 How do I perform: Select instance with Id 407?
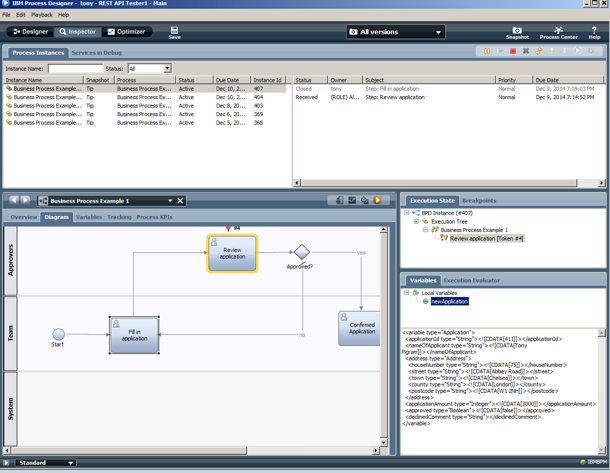144,89
